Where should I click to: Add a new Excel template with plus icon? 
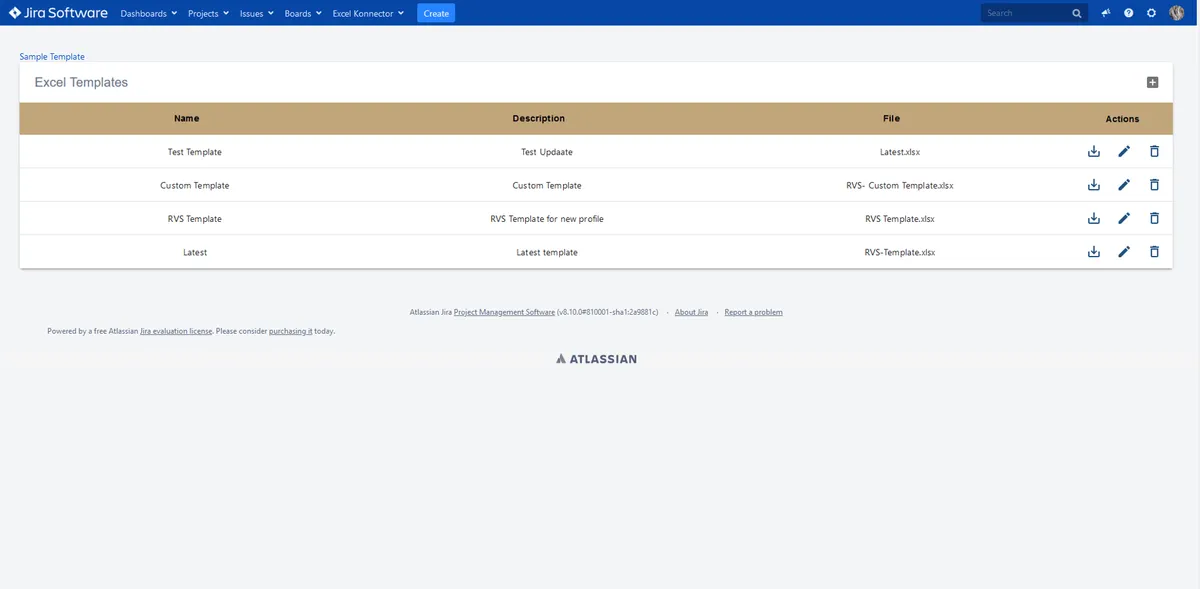(x=1152, y=83)
